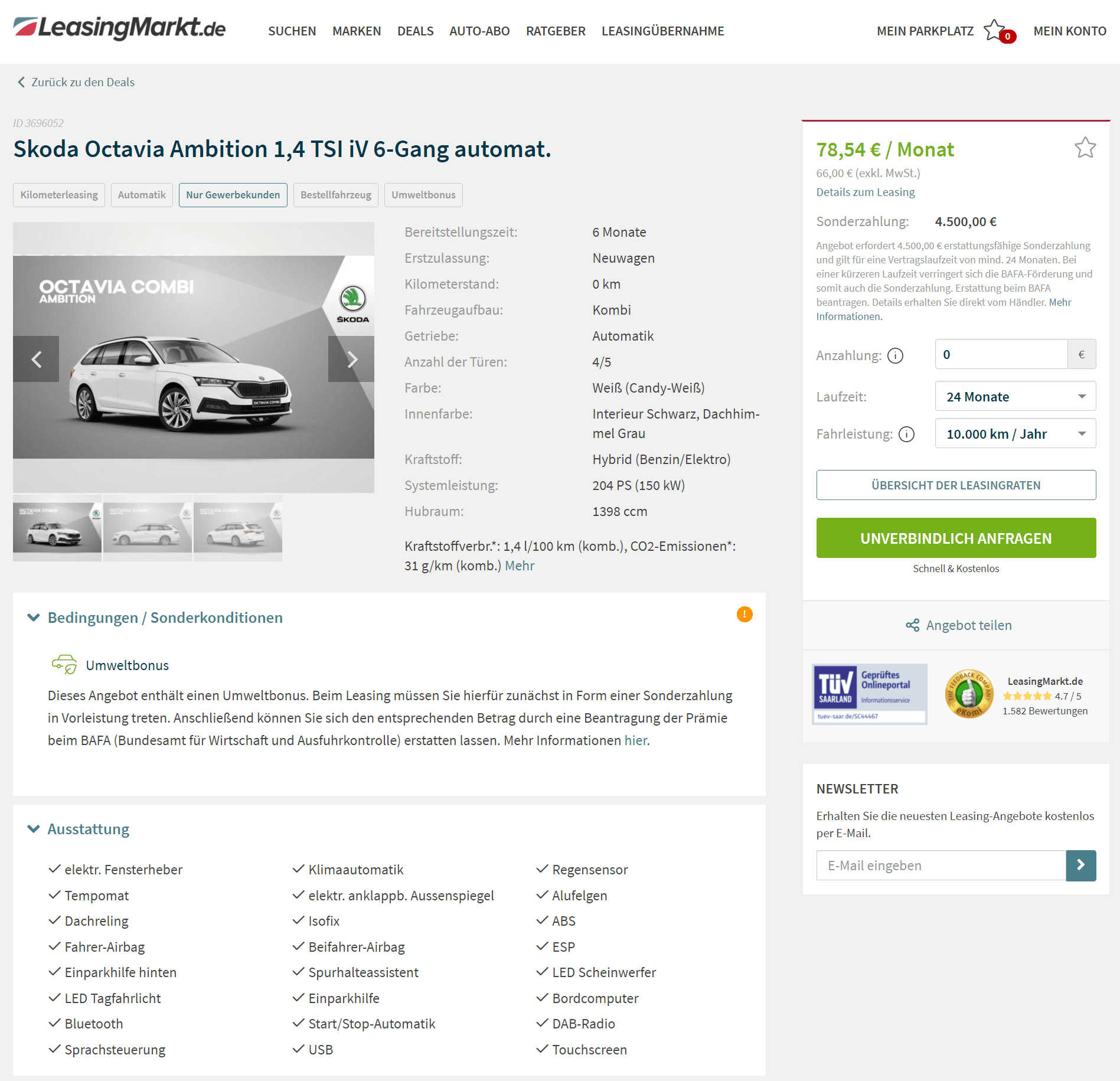Click ÜBERSICHT DER LEASINGRATEN button
This screenshot has height=1081, width=1120.
coord(956,485)
